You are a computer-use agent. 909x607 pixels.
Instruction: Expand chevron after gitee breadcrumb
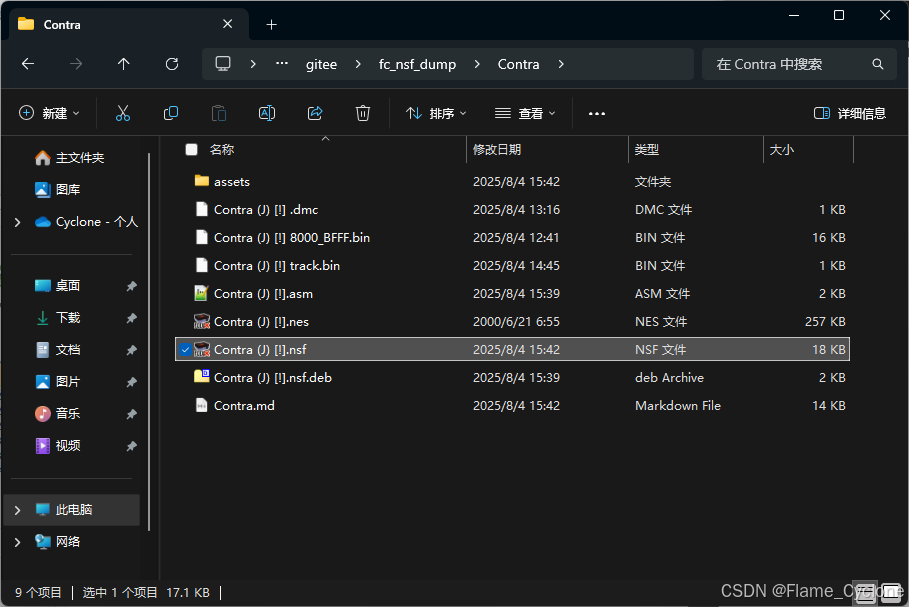[x=358, y=64]
